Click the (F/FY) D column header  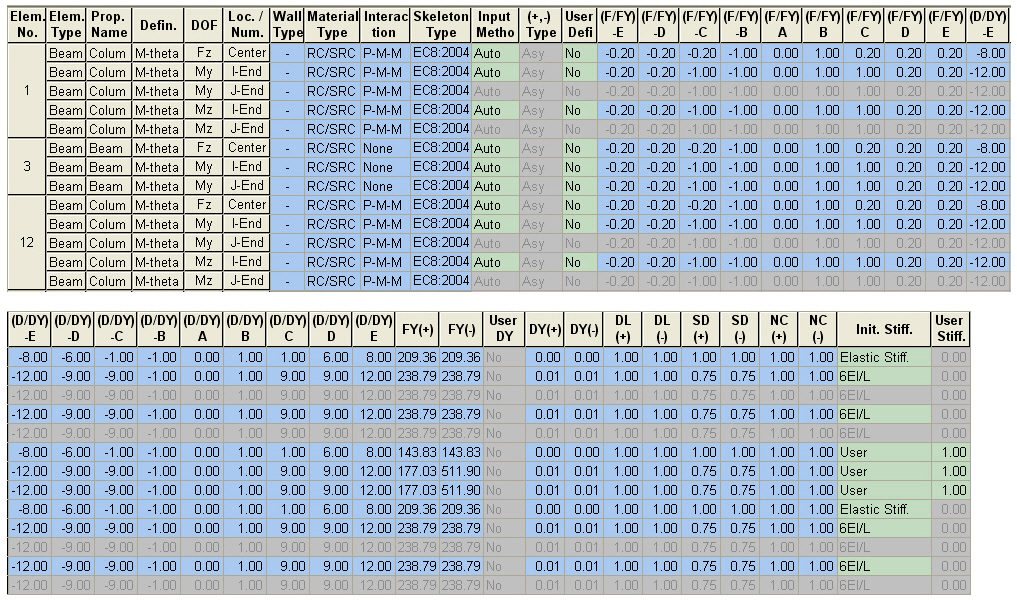tap(904, 25)
